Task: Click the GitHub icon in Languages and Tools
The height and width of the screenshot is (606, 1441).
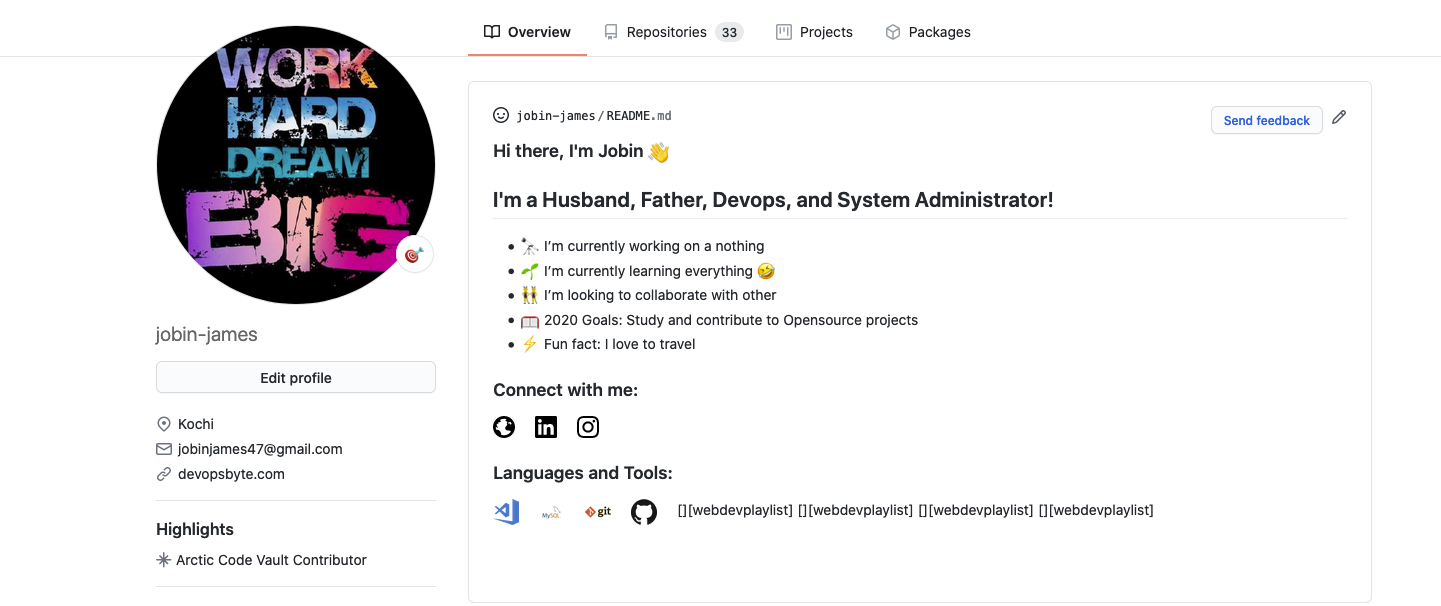Action: tap(644, 511)
